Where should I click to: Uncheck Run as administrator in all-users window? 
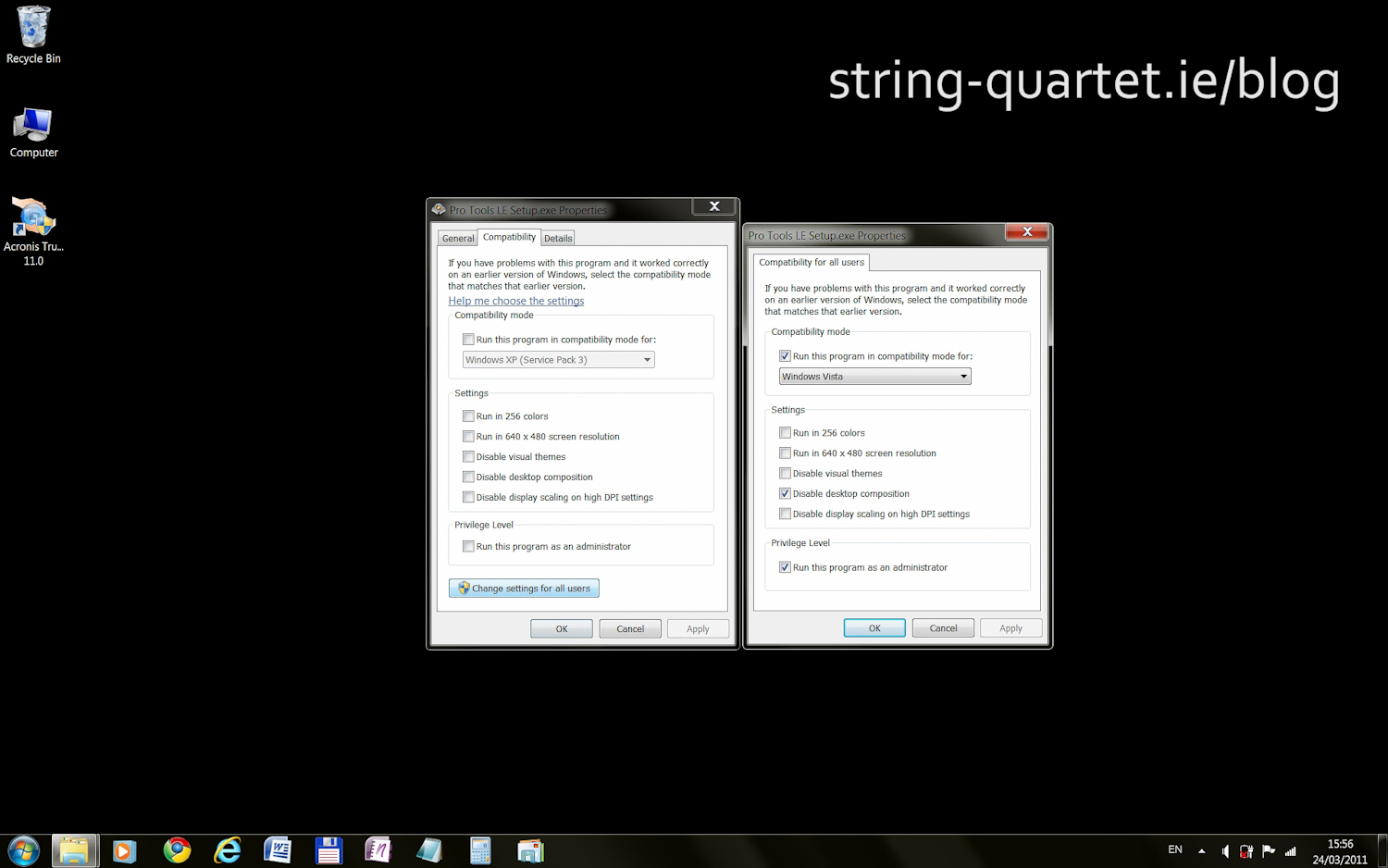click(x=785, y=568)
